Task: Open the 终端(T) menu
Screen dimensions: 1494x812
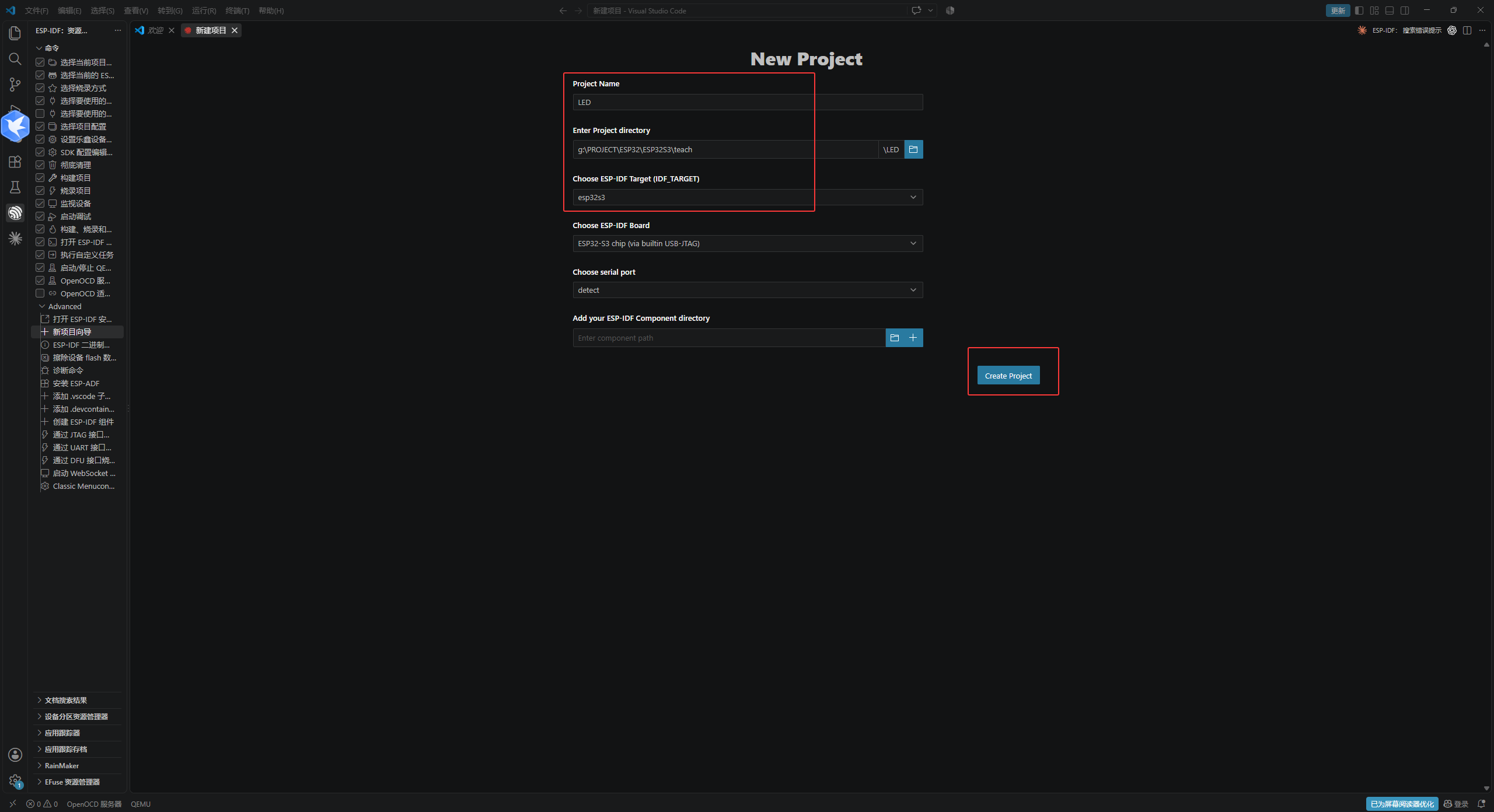Action: (x=237, y=10)
